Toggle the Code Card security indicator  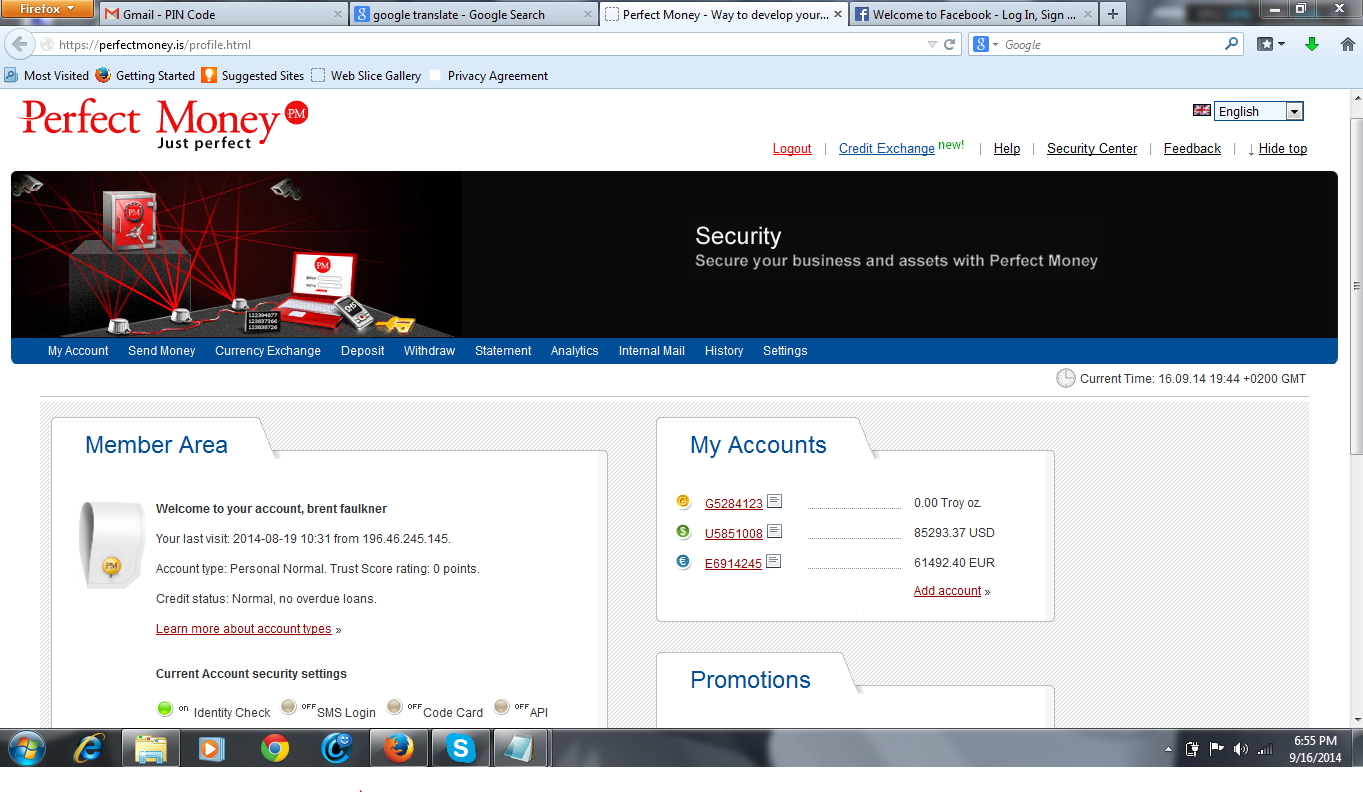click(395, 708)
